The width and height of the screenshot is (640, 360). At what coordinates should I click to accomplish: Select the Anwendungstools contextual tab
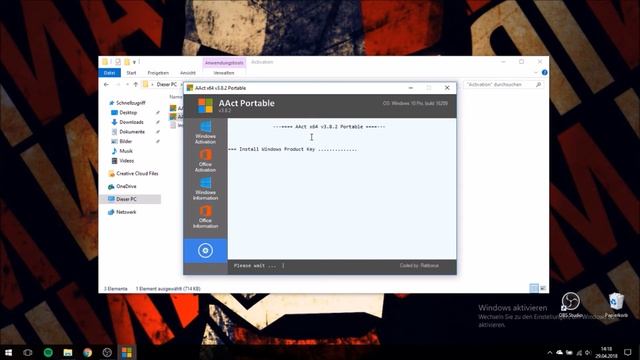(x=224, y=62)
